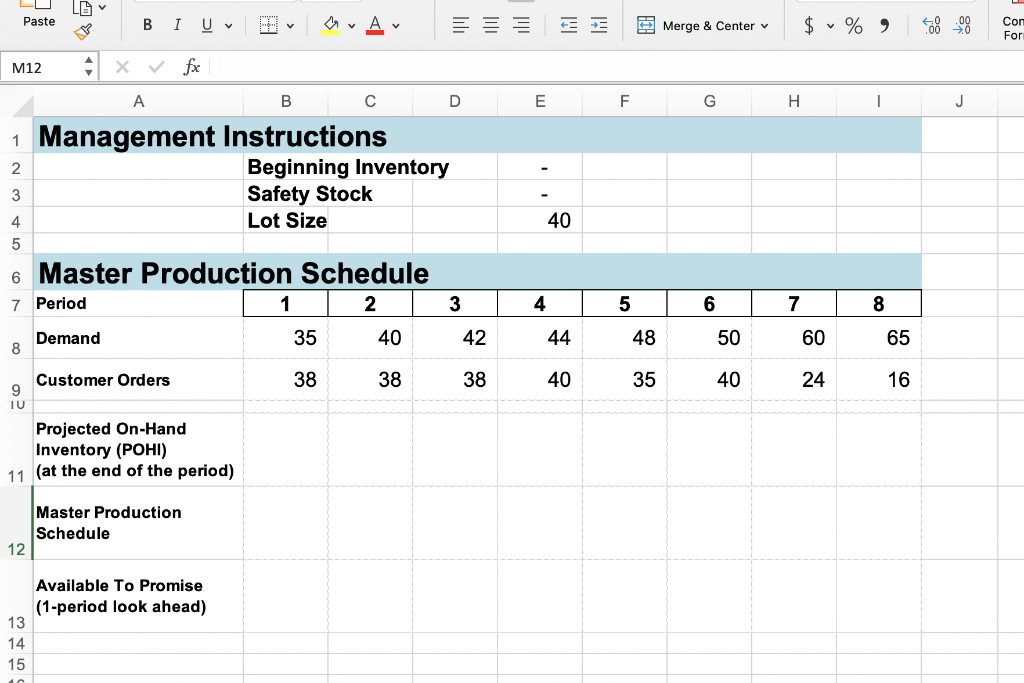Open the underline style dropdown arrow
This screenshot has height=683, width=1024.
(229, 26)
